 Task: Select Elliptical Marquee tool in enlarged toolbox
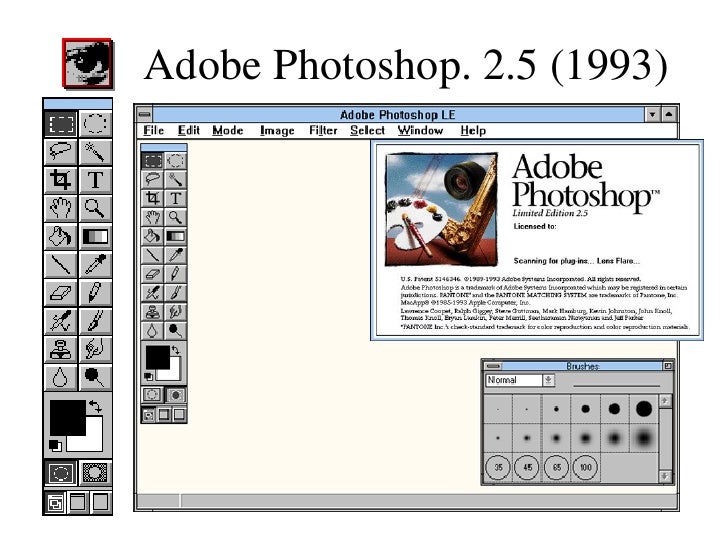tap(95, 124)
